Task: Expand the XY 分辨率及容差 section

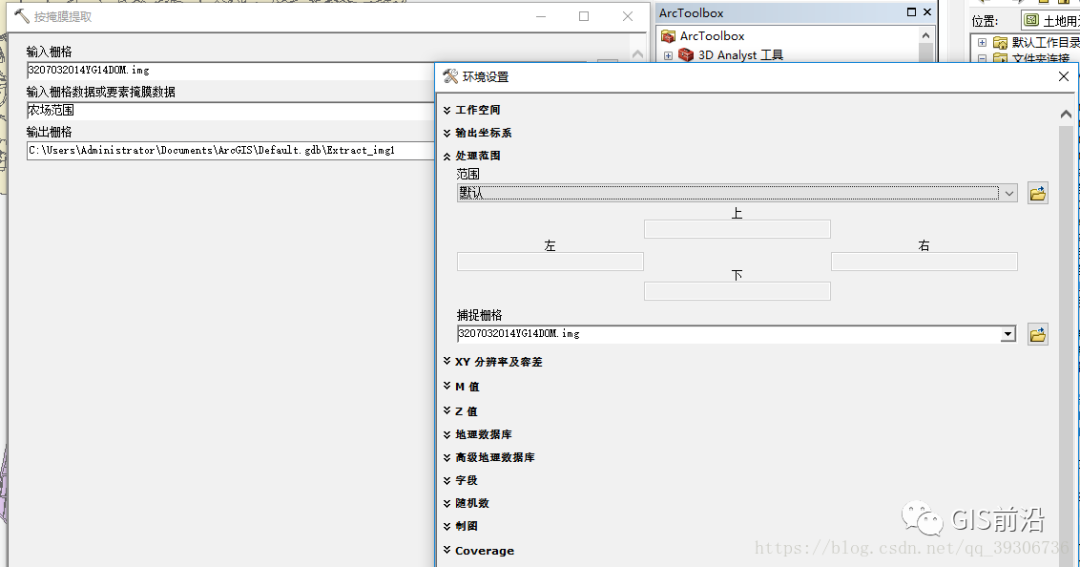Action: pos(447,362)
